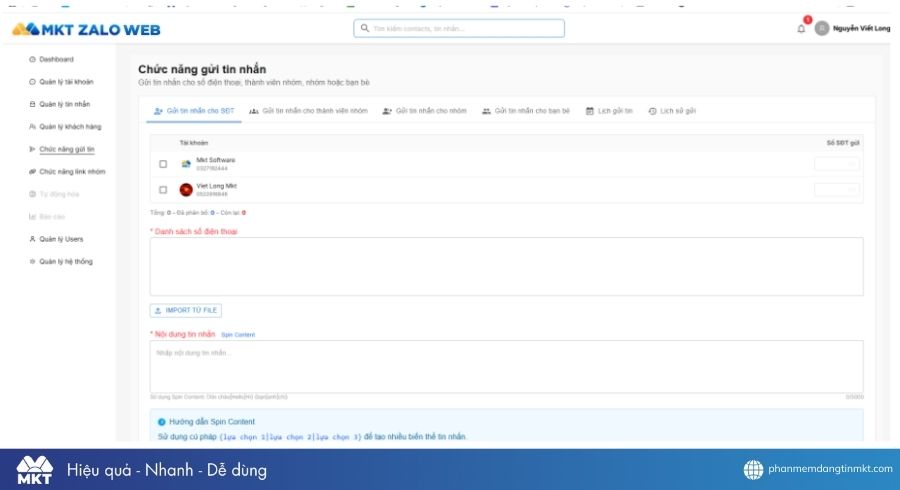Screen dimensions: 900x490
Task: Select Chức năng gửi tin in sidebar
Action: pyautogui.click(x=61, y=149)
